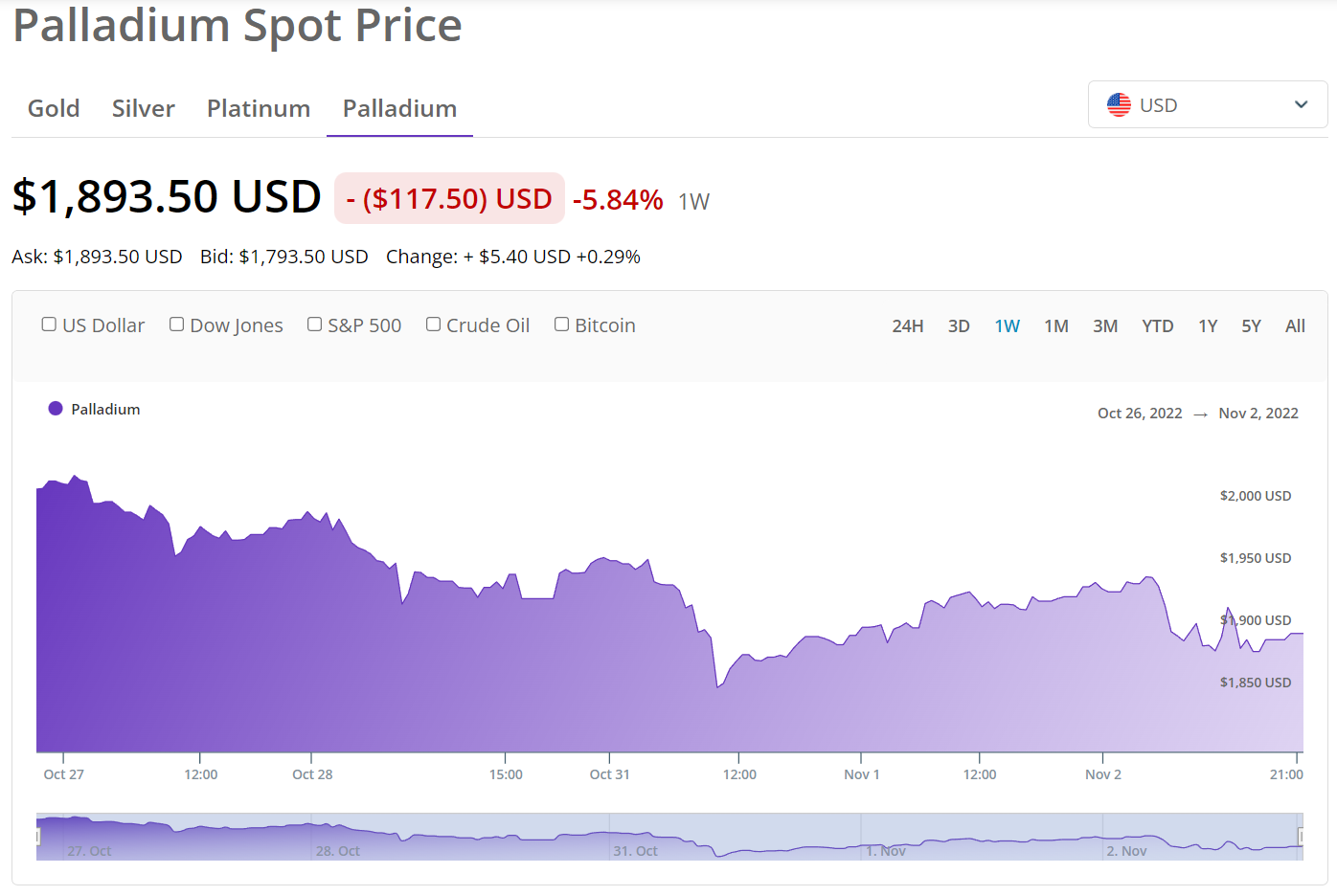Image resolution: width=1337 pixels, height=896 pixels.
Task: Click the 2. Nov marker in navigator
Action: tap(1126, 851)
